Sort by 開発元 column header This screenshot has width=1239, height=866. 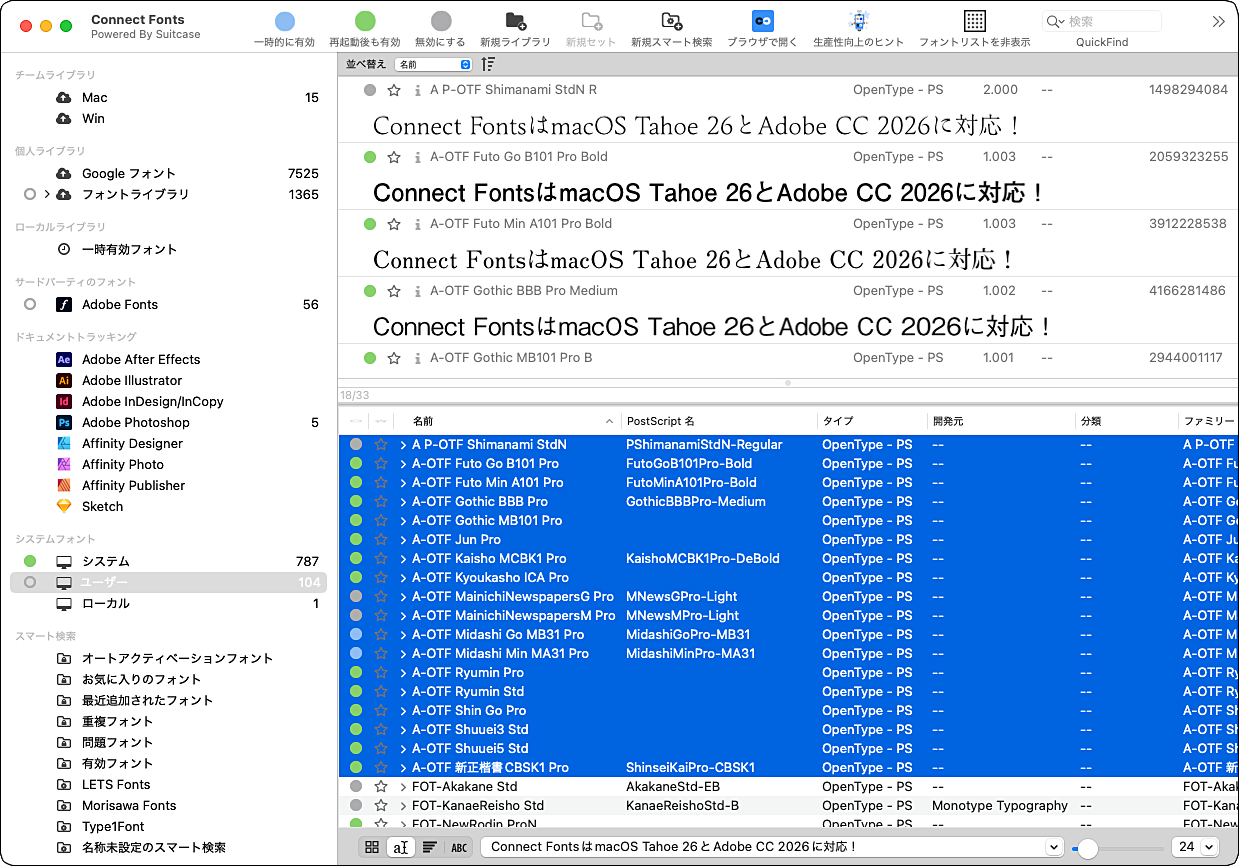[1001, 421]
